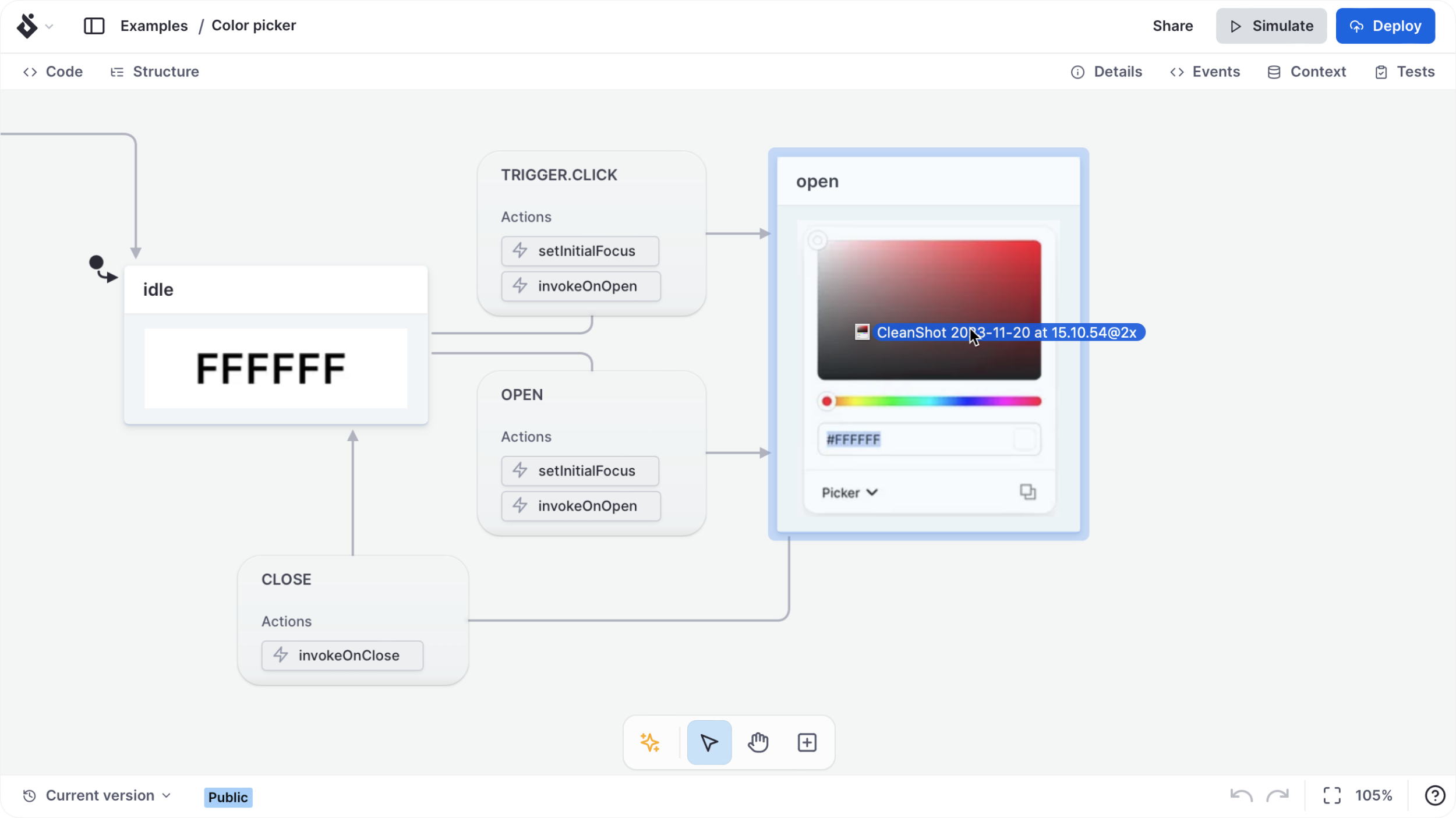
Task: Select the hand/pan tool
Action: tap(758, 742)
